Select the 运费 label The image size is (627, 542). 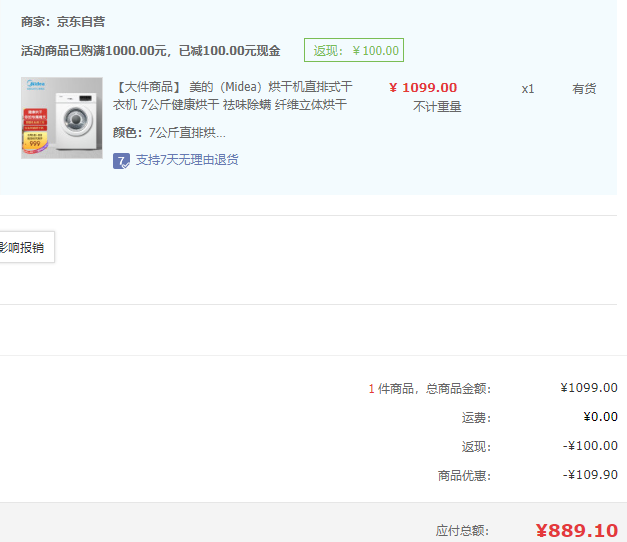[476, 418]
